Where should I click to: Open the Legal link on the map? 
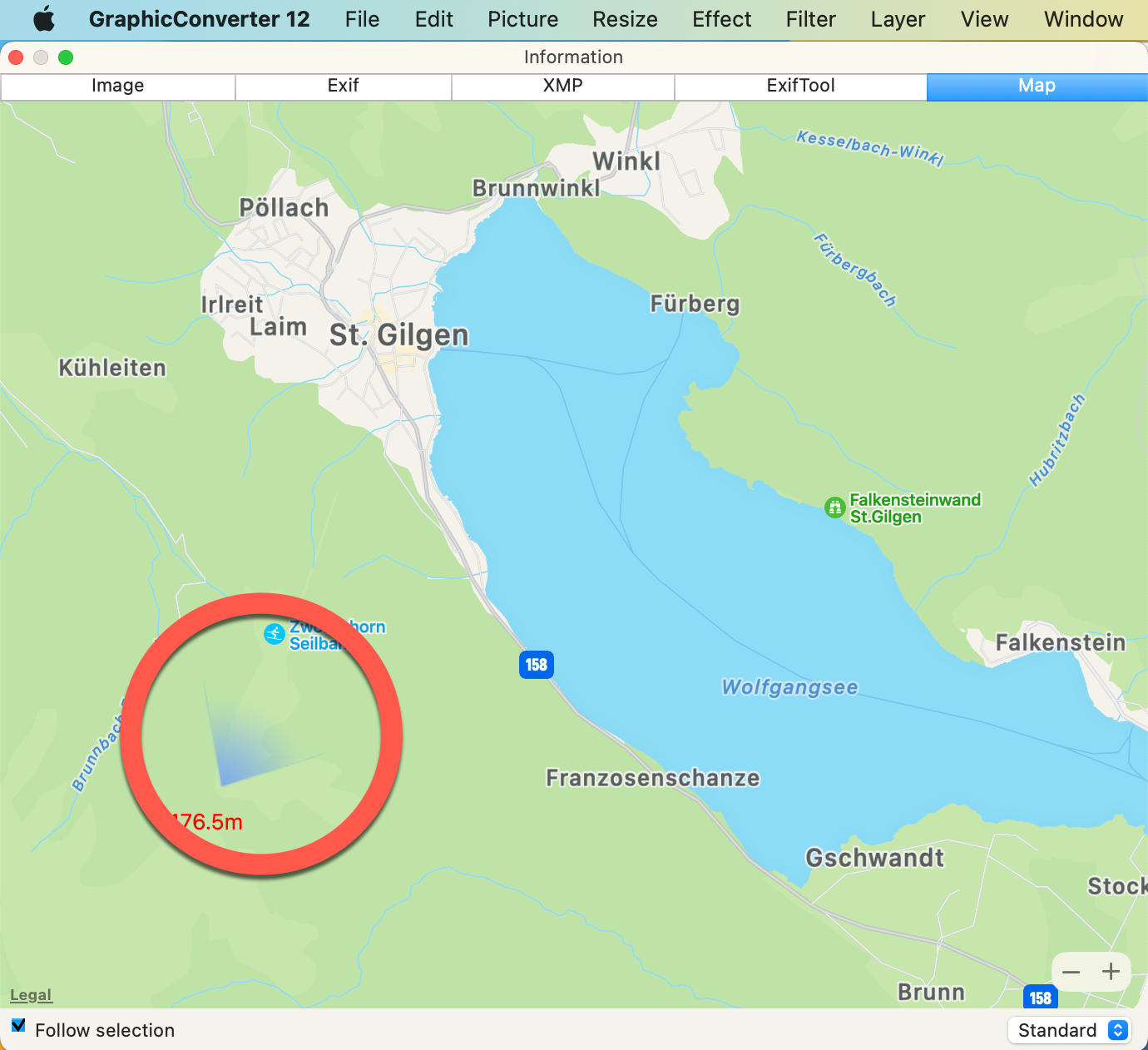coord(31,995)
